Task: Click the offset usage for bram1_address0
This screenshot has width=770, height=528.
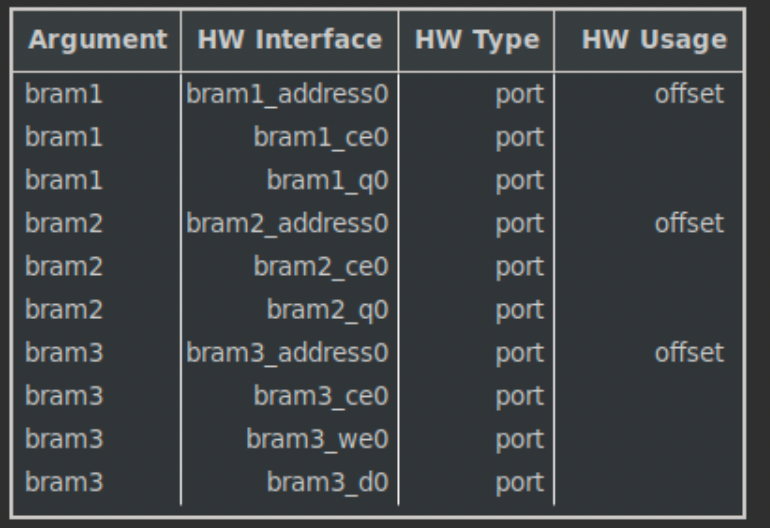Action: (689, 93)
